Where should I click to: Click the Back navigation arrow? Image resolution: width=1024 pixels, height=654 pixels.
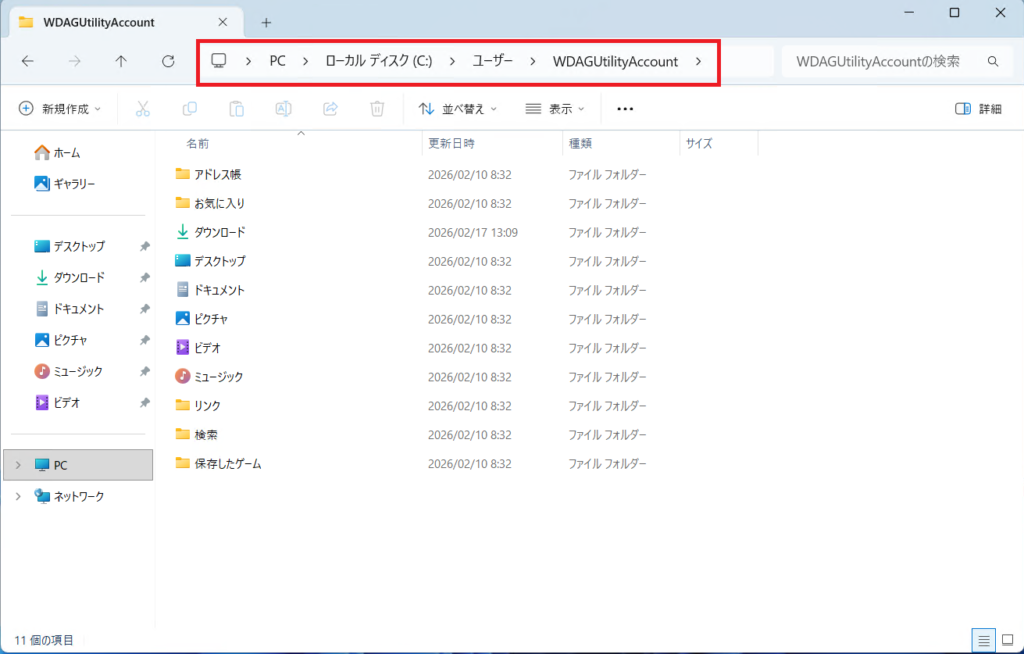coord(28,61)
